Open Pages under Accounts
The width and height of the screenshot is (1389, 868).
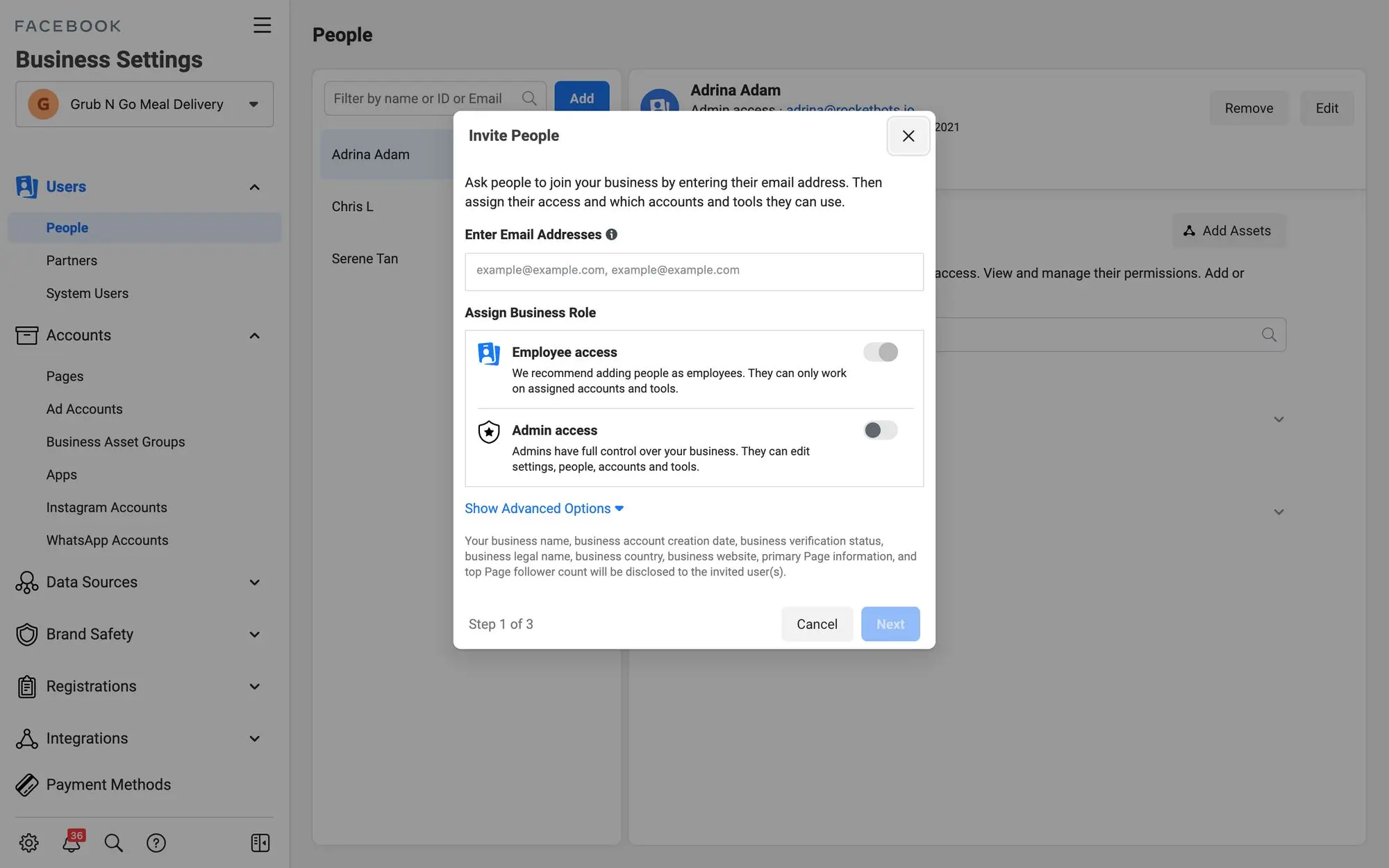pos(65,376)
